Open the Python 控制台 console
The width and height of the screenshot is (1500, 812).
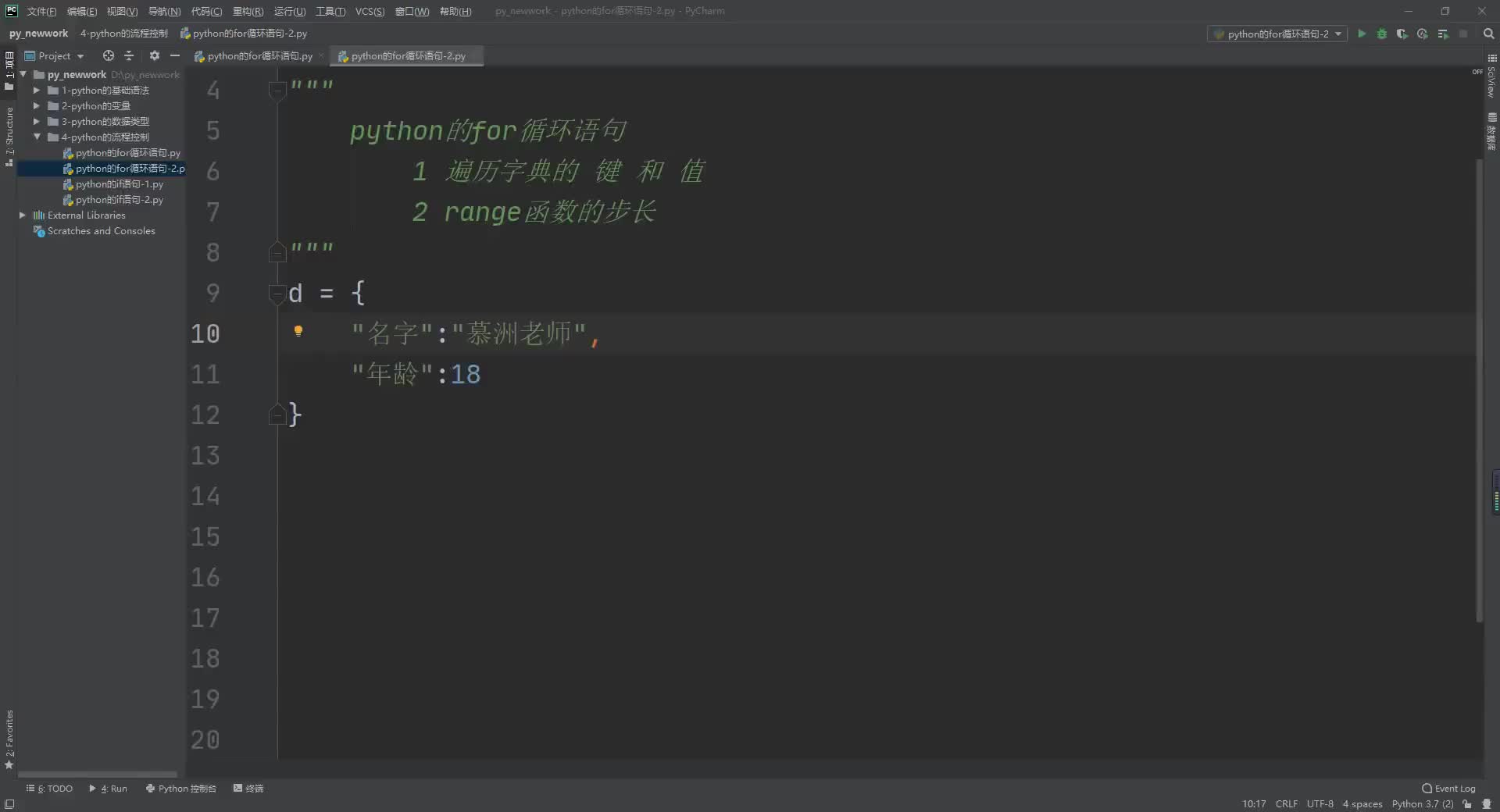click(180, 789)
